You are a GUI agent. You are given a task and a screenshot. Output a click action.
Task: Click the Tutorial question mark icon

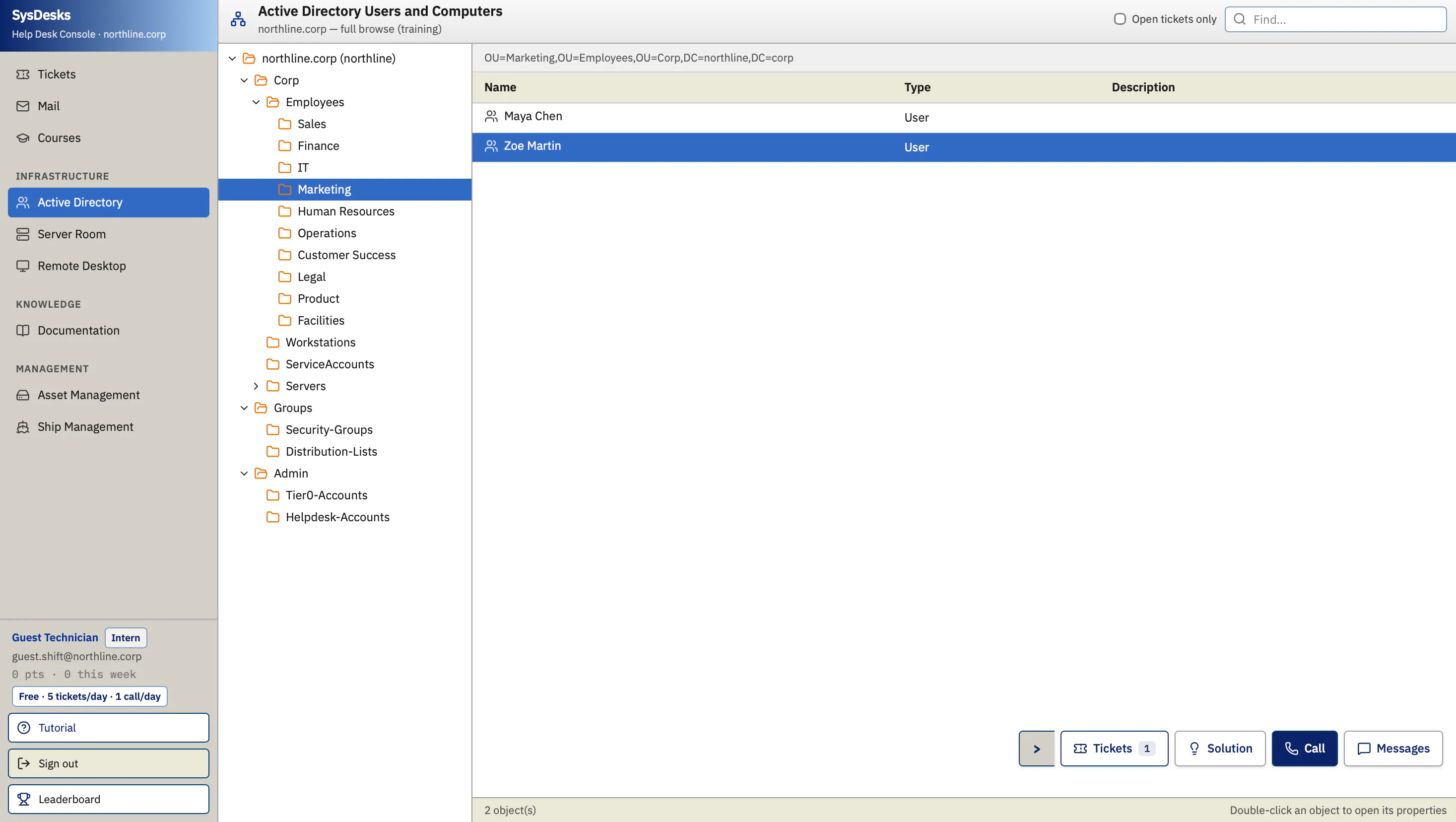point(24,728)
